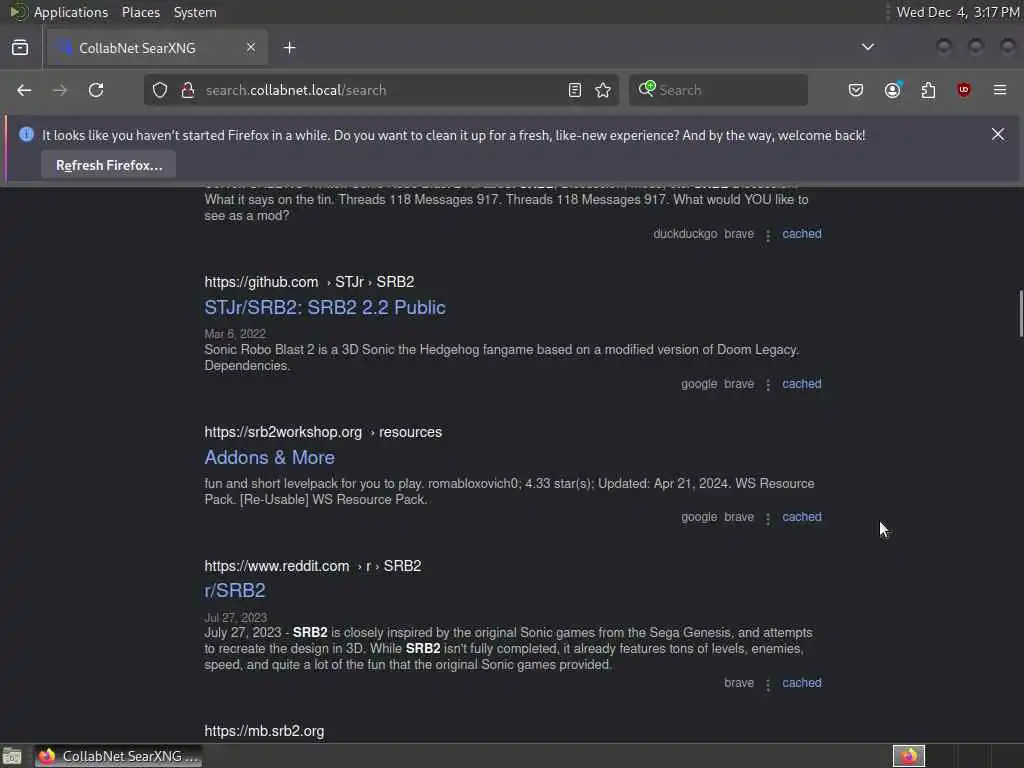Click the Mar 6, 2022 date text
The image size is (1024, 768).
tap(235, 334)
